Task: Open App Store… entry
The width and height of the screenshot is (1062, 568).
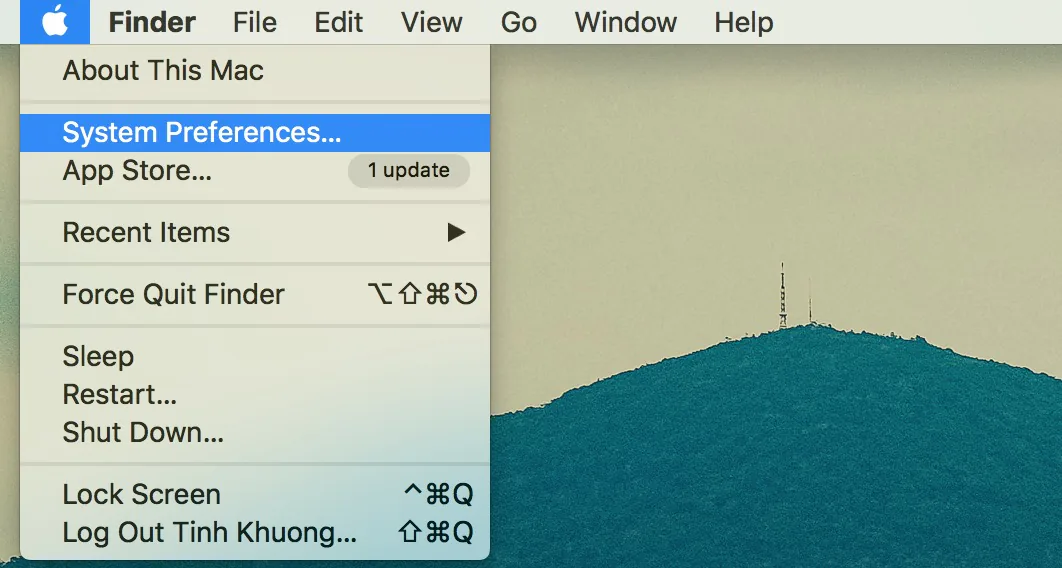Action: tap(255, 171)
